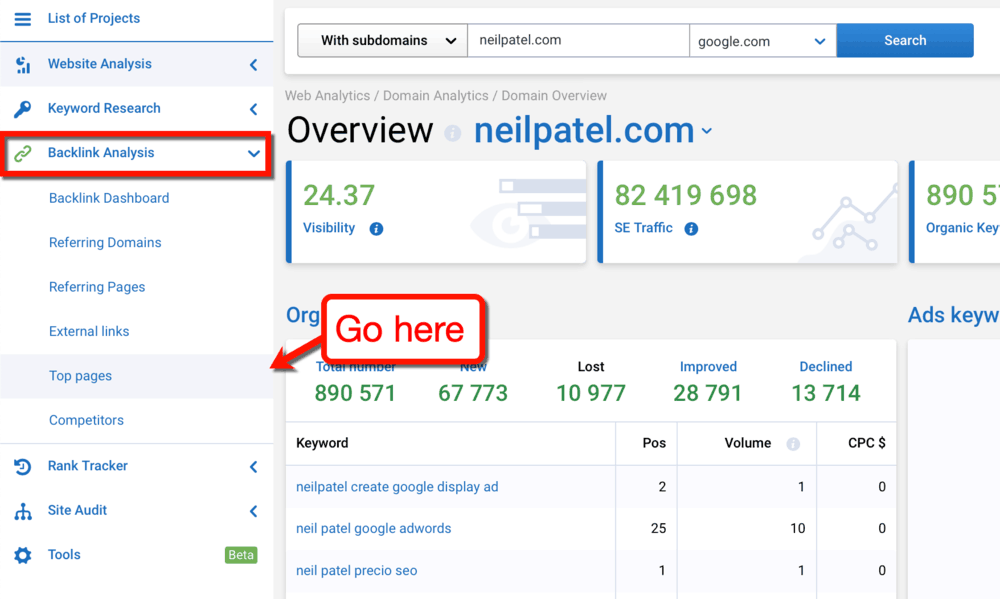
Task: Open Rank Tracker via its sidebar icon
Action: 22,466
